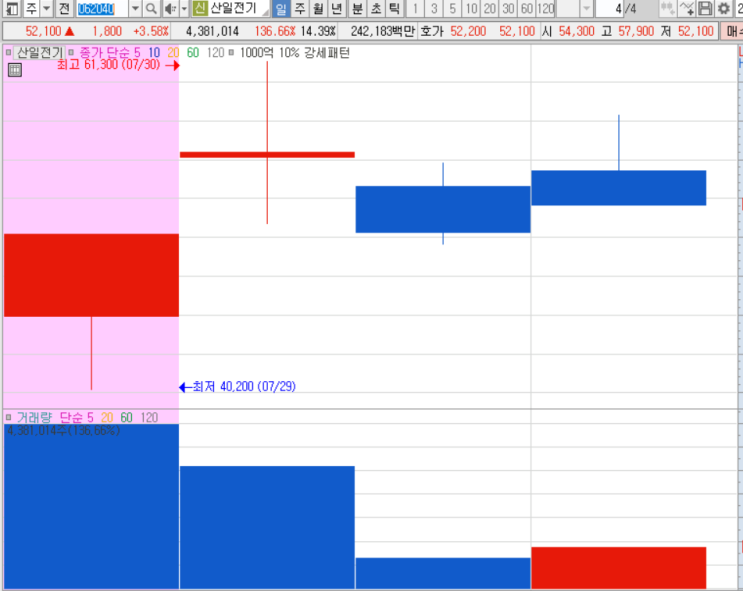Click the panel layout icon at toolbar start

(11, 9)
